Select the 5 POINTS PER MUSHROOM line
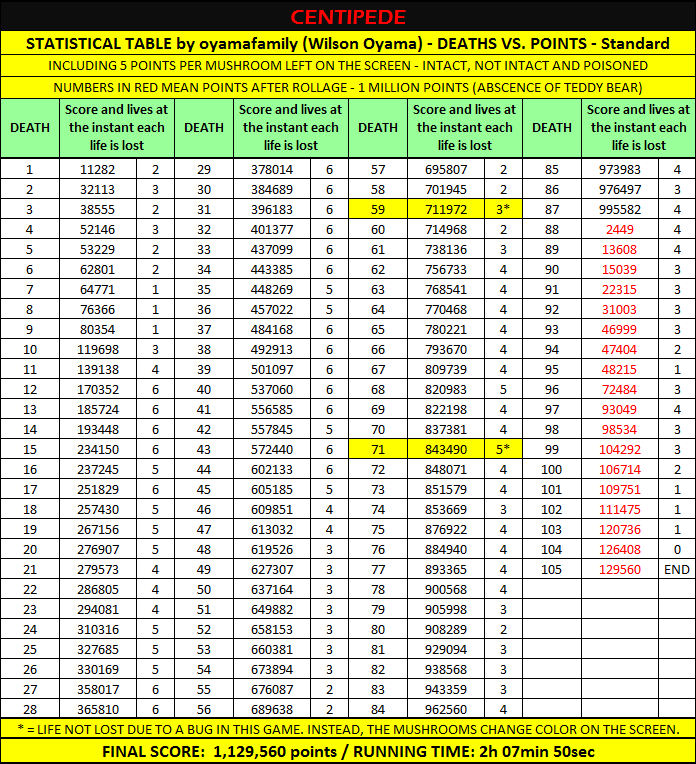Viewport: 696px width, 764px height. point(348,66)
